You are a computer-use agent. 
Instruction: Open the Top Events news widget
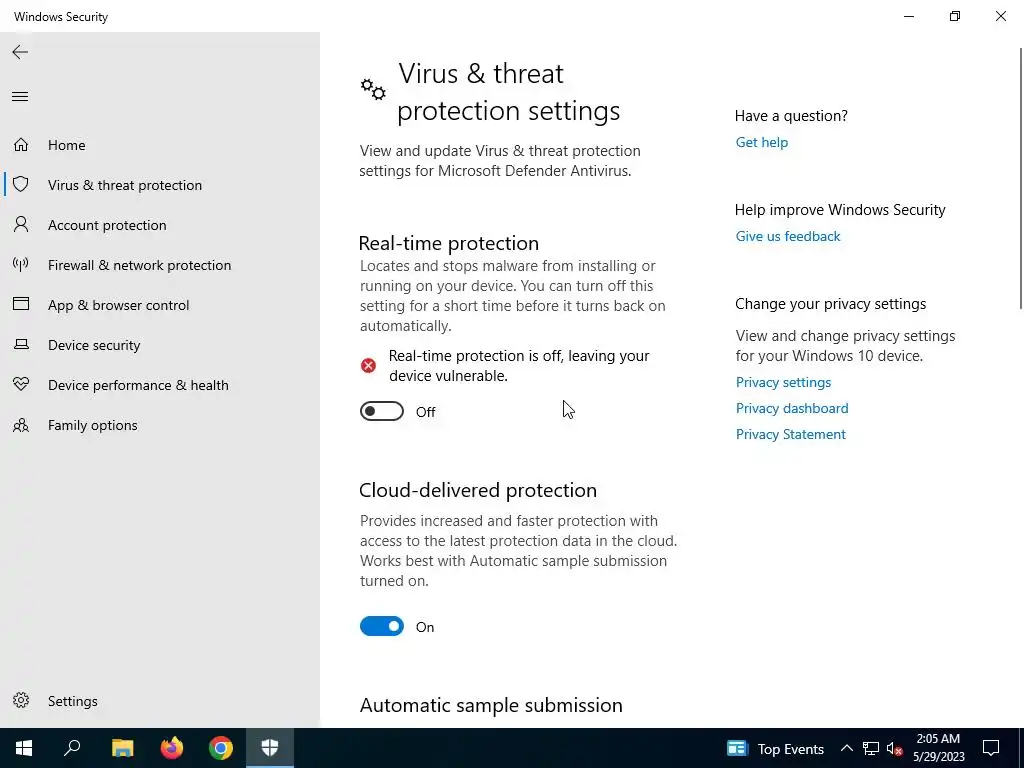pyautogui.click(x=775, y=748)
